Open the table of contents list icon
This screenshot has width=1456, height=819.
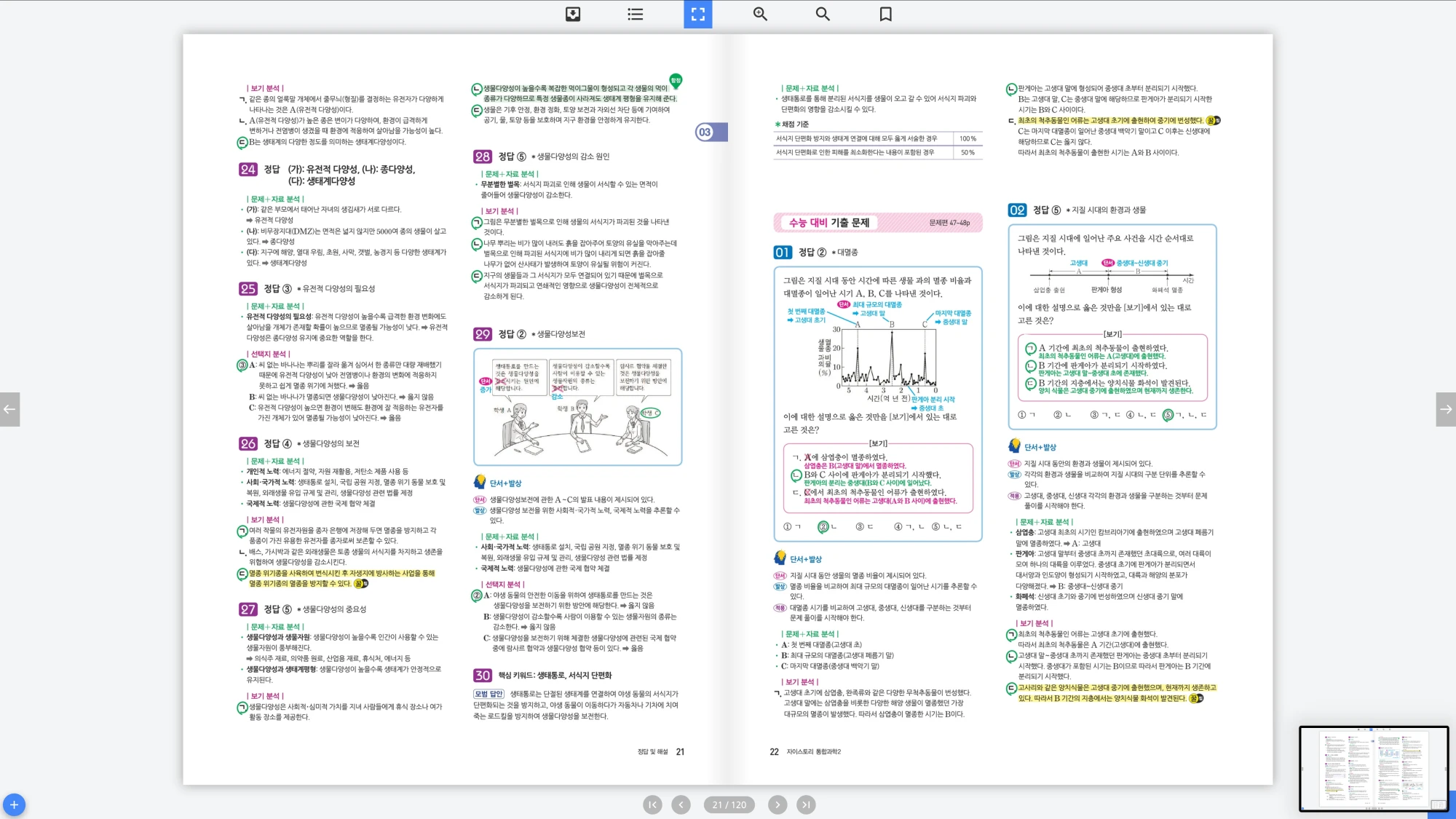[x=635, y=14]
